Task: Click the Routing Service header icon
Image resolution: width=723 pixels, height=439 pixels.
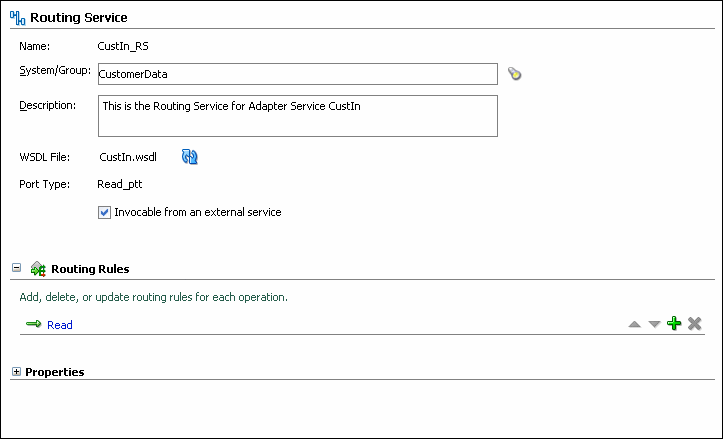Action: tap(18, 18)
